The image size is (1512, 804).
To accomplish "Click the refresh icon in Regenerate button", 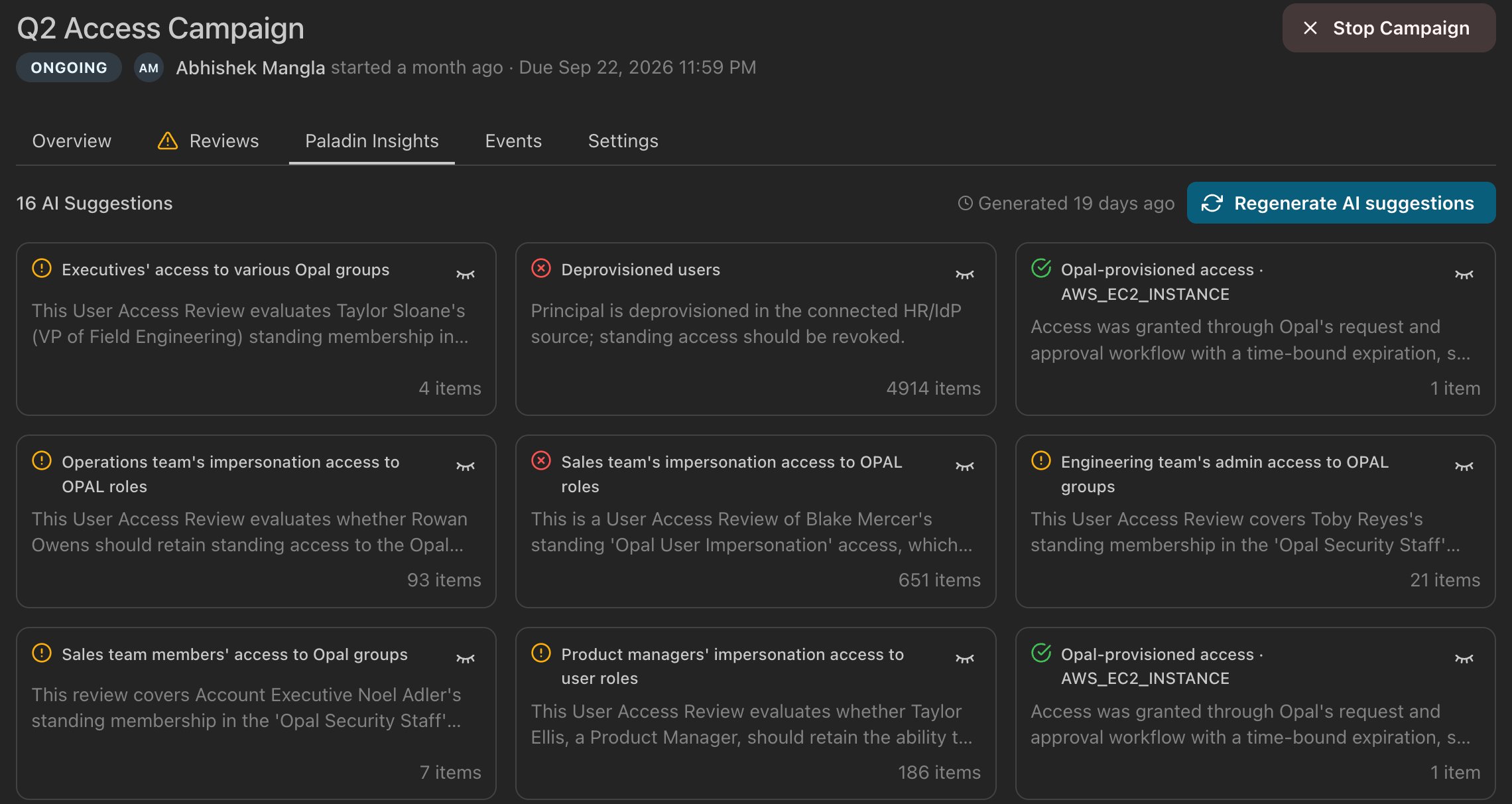I will 1212,203.
